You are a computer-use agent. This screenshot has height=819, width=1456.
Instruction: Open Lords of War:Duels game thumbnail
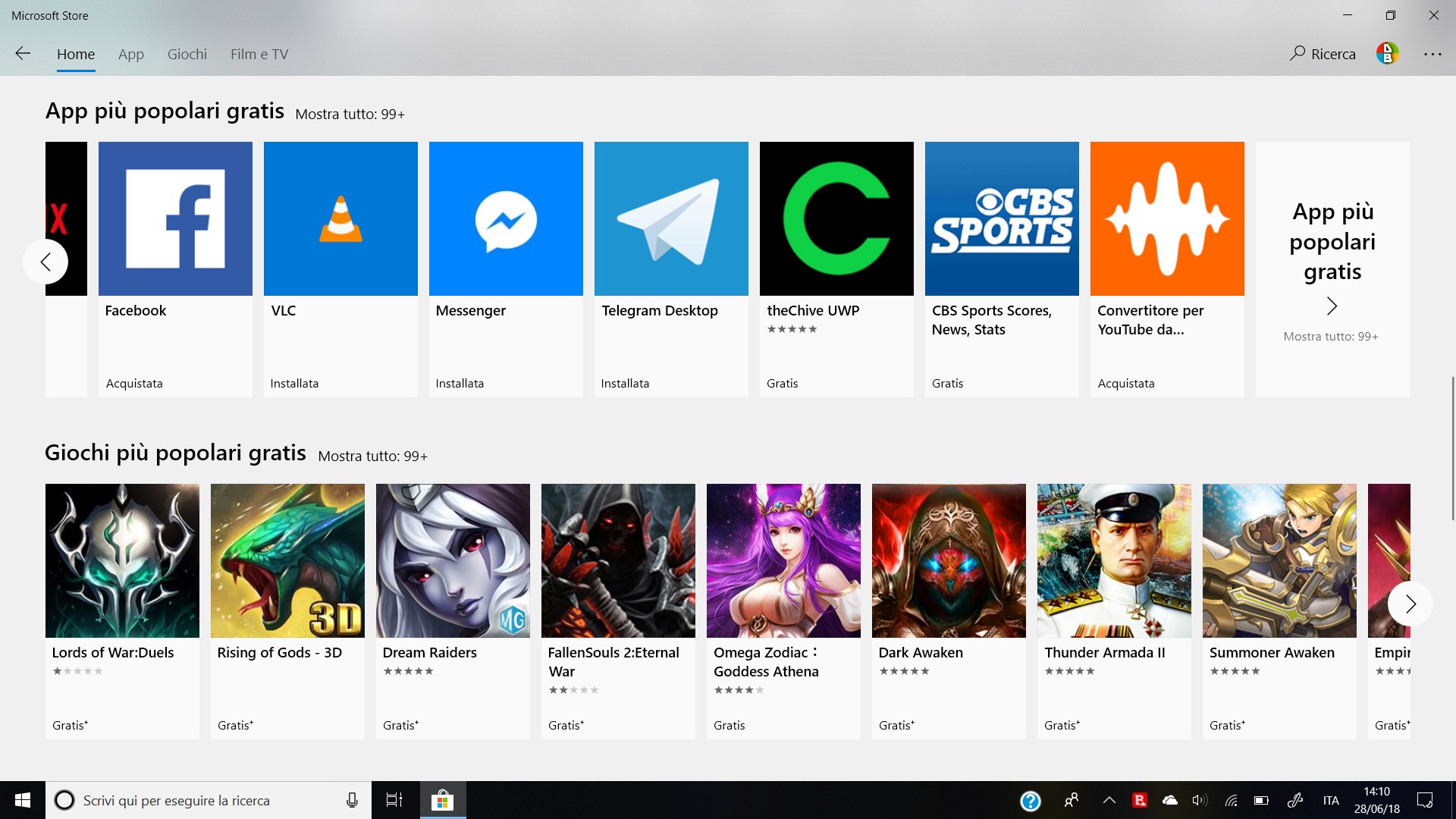(122, 560)
